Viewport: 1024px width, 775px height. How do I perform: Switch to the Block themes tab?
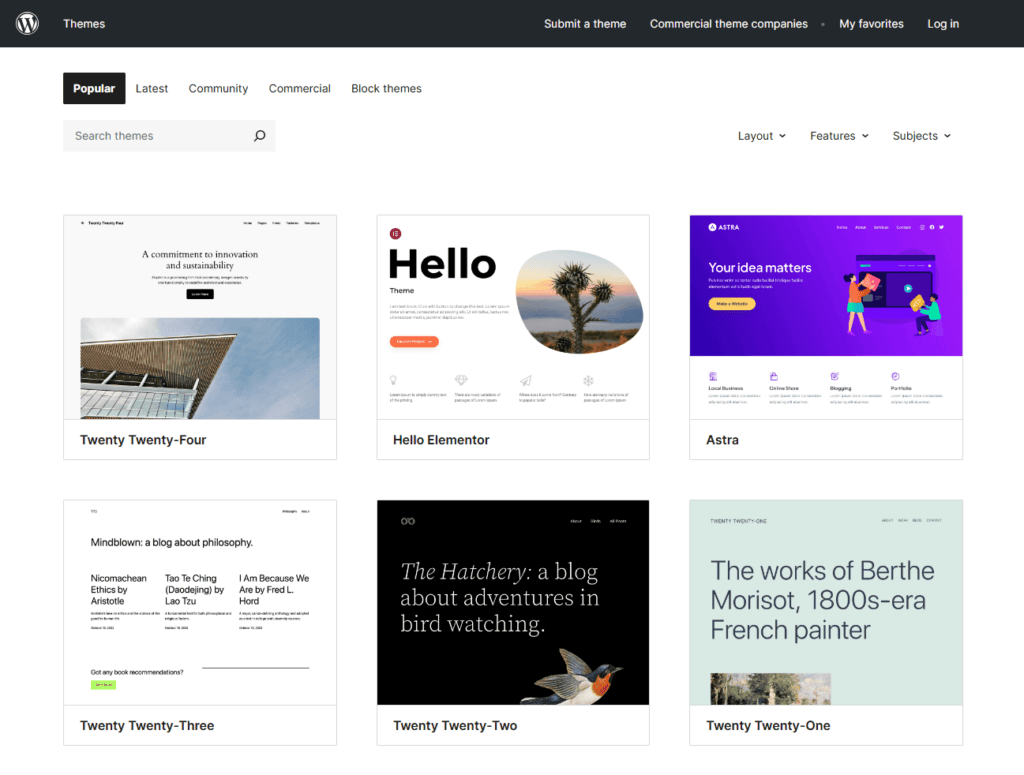pyautogui.click(x=387, y=88)
